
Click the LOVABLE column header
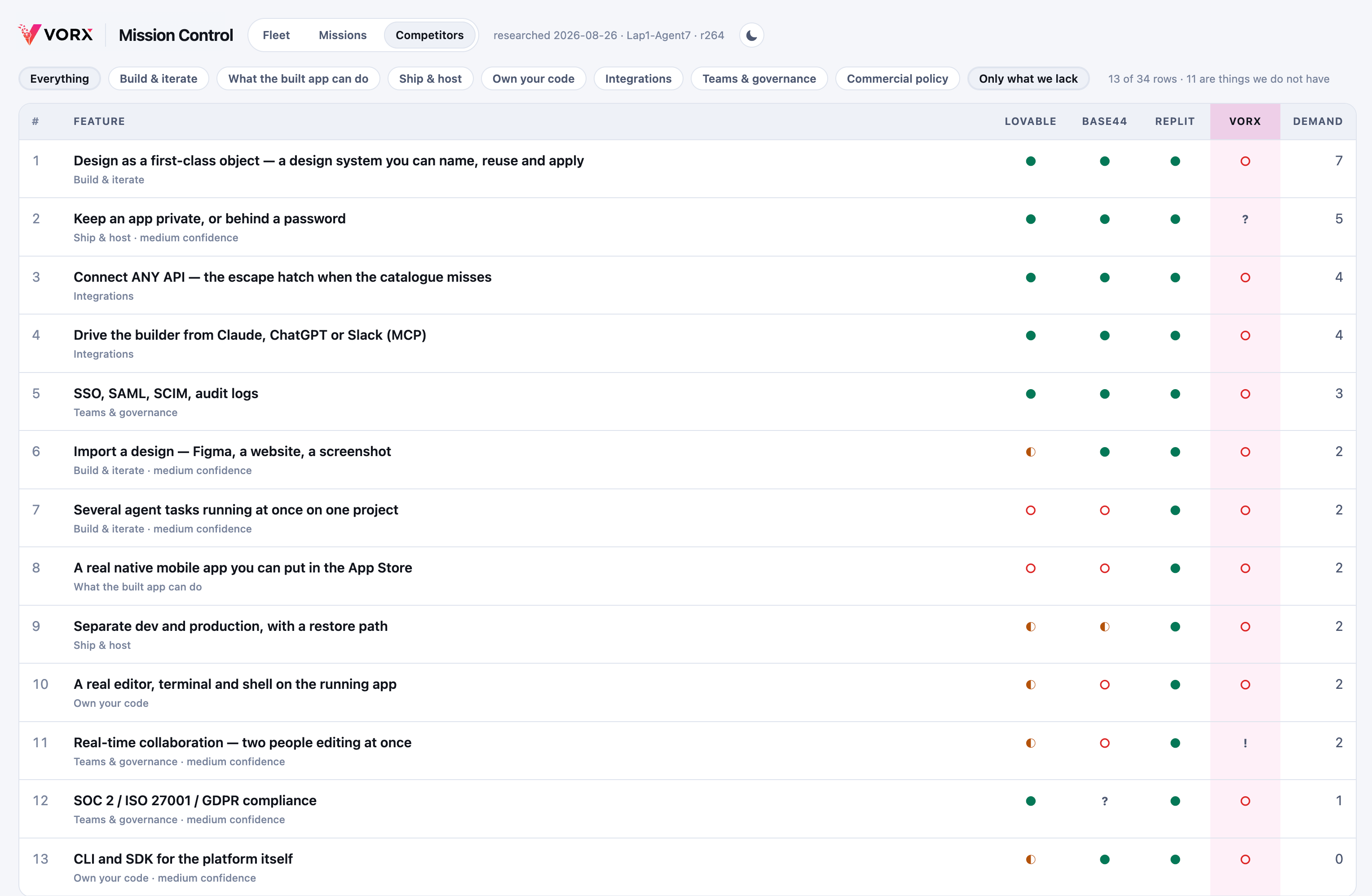(1030, 121)
